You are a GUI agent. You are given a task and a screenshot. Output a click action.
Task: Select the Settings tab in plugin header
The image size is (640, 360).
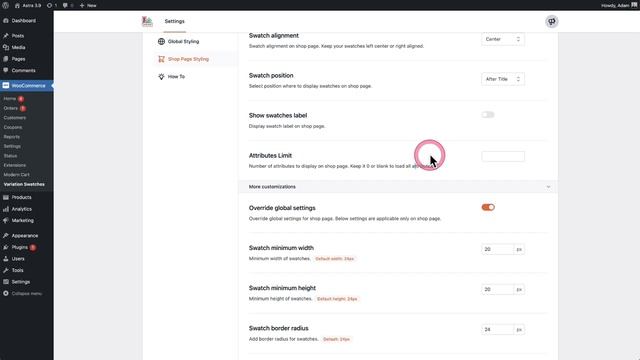tap(175, 21)
